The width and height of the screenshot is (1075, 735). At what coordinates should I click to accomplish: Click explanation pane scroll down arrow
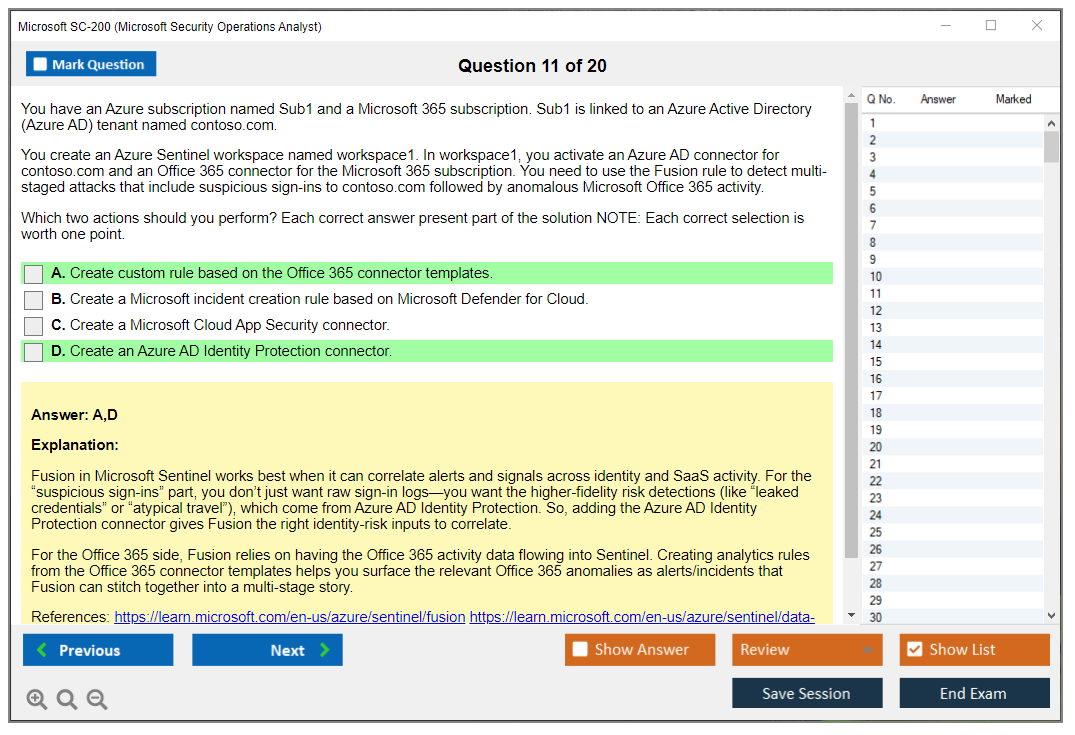pos(851,615)
